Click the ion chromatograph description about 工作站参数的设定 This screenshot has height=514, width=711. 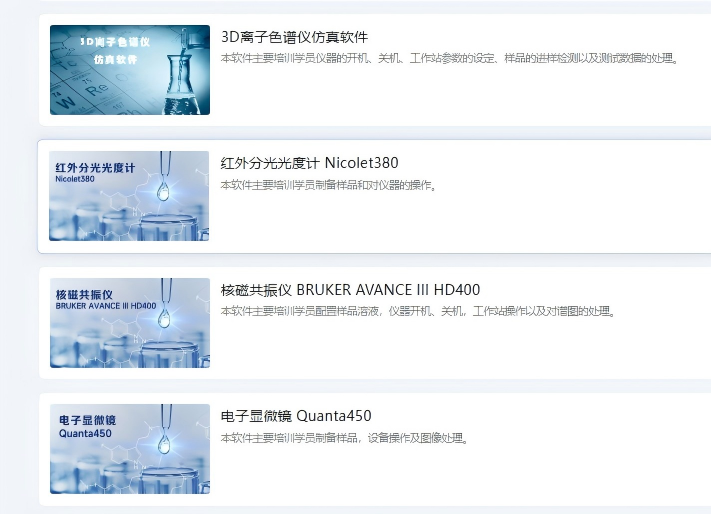click(449, 58)
